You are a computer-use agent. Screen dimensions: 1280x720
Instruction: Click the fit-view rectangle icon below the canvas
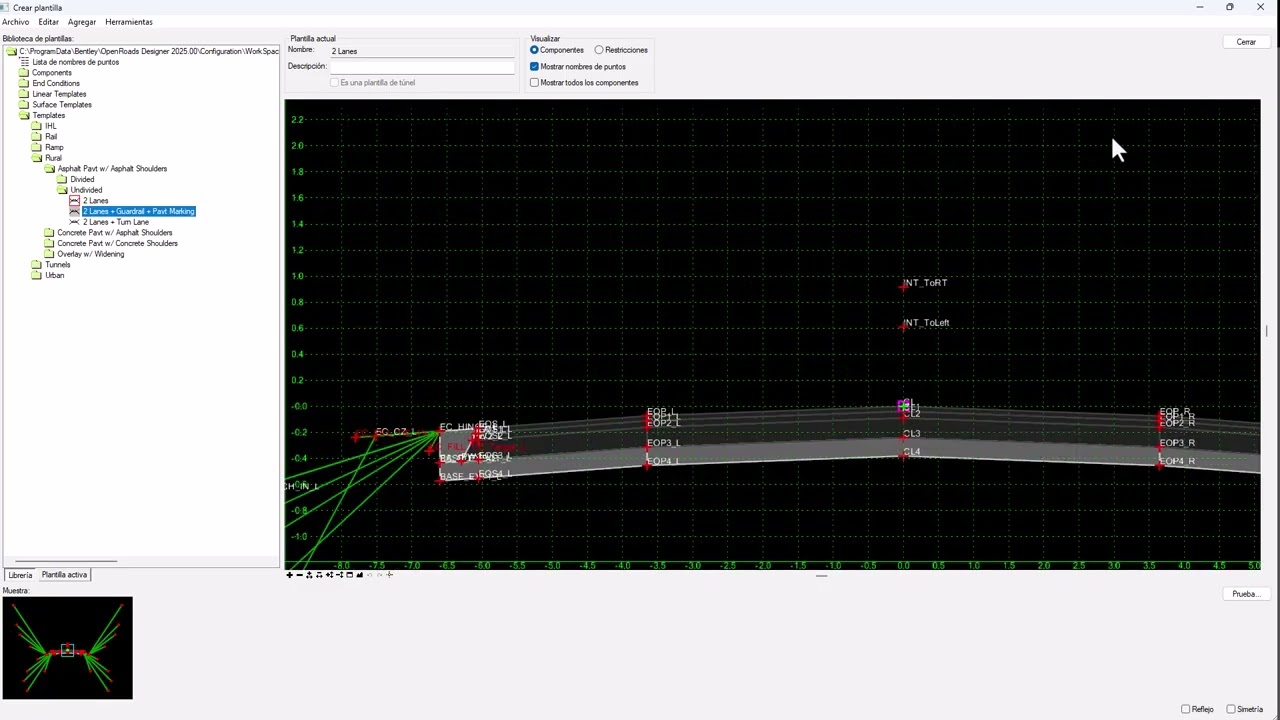pyautogui.click(x=349, y=575)
